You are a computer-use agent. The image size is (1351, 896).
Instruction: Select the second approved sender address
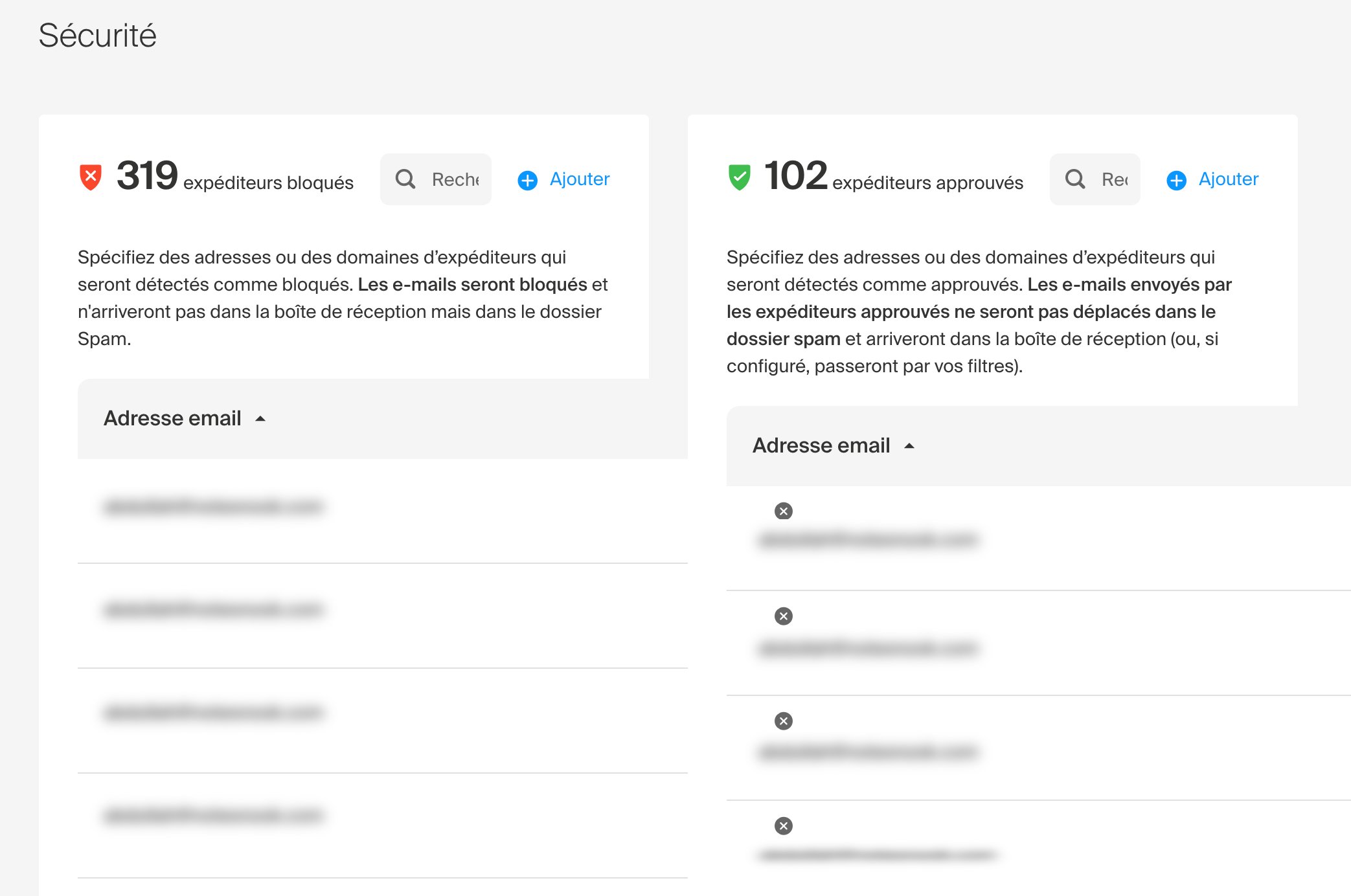tap(868, 648)
